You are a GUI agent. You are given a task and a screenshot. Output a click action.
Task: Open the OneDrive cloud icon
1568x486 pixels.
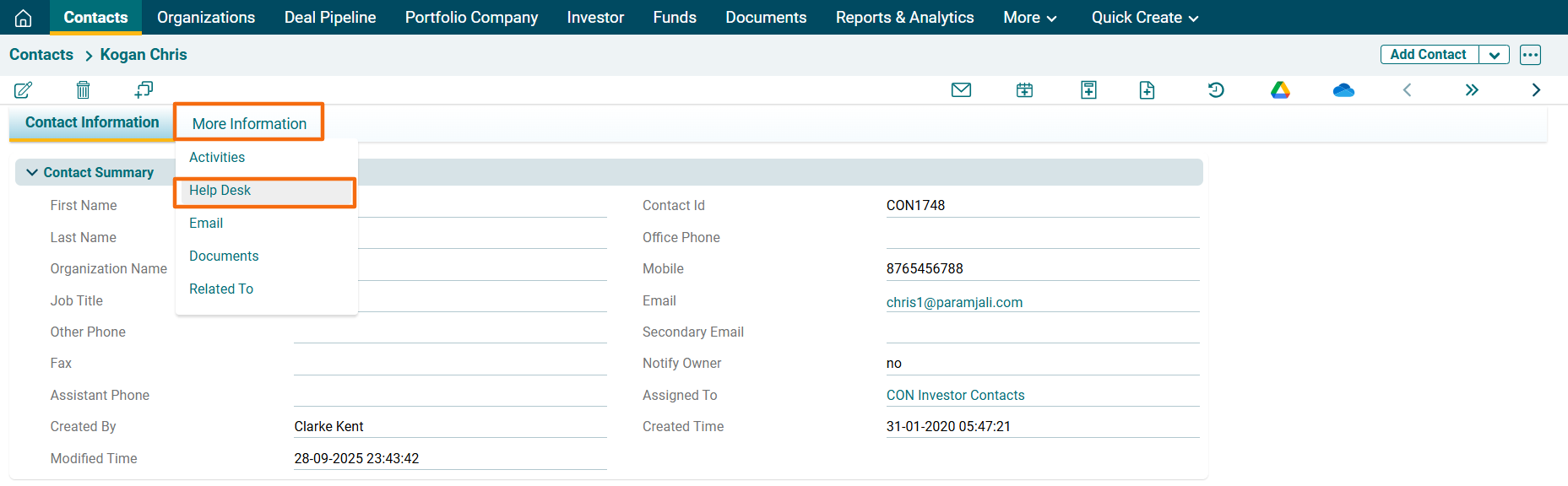pos(1343,90)
